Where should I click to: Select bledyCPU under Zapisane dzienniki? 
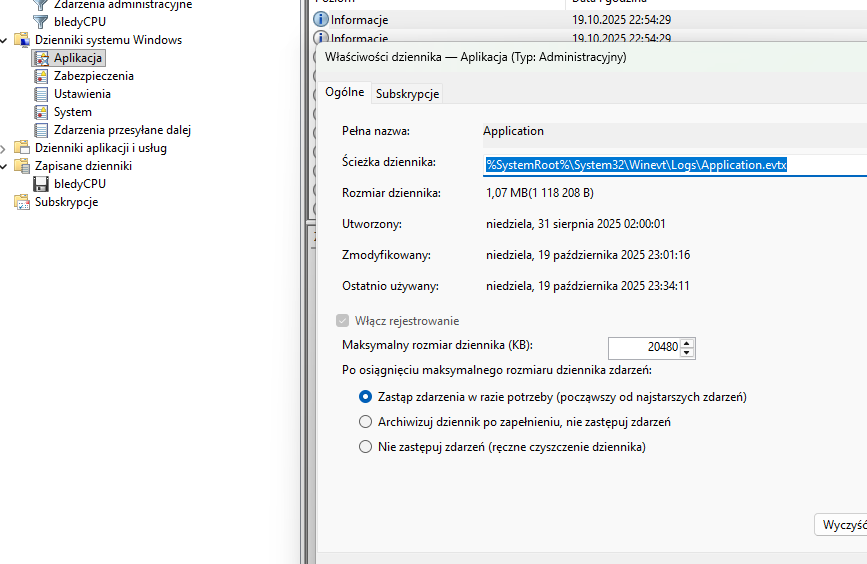(x=80, y=184)
